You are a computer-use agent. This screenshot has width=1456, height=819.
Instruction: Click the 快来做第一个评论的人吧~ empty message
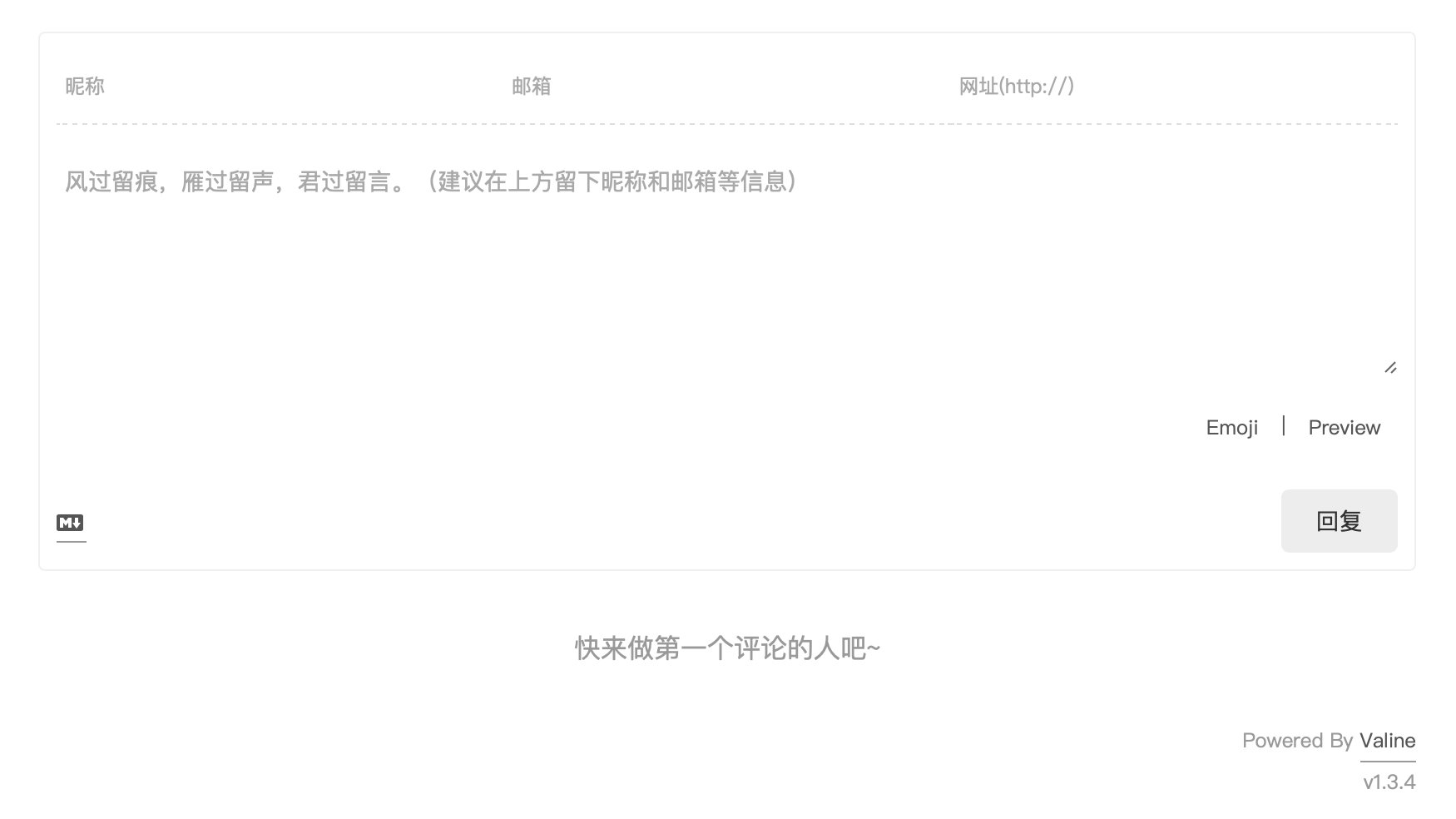coord(727,648)
